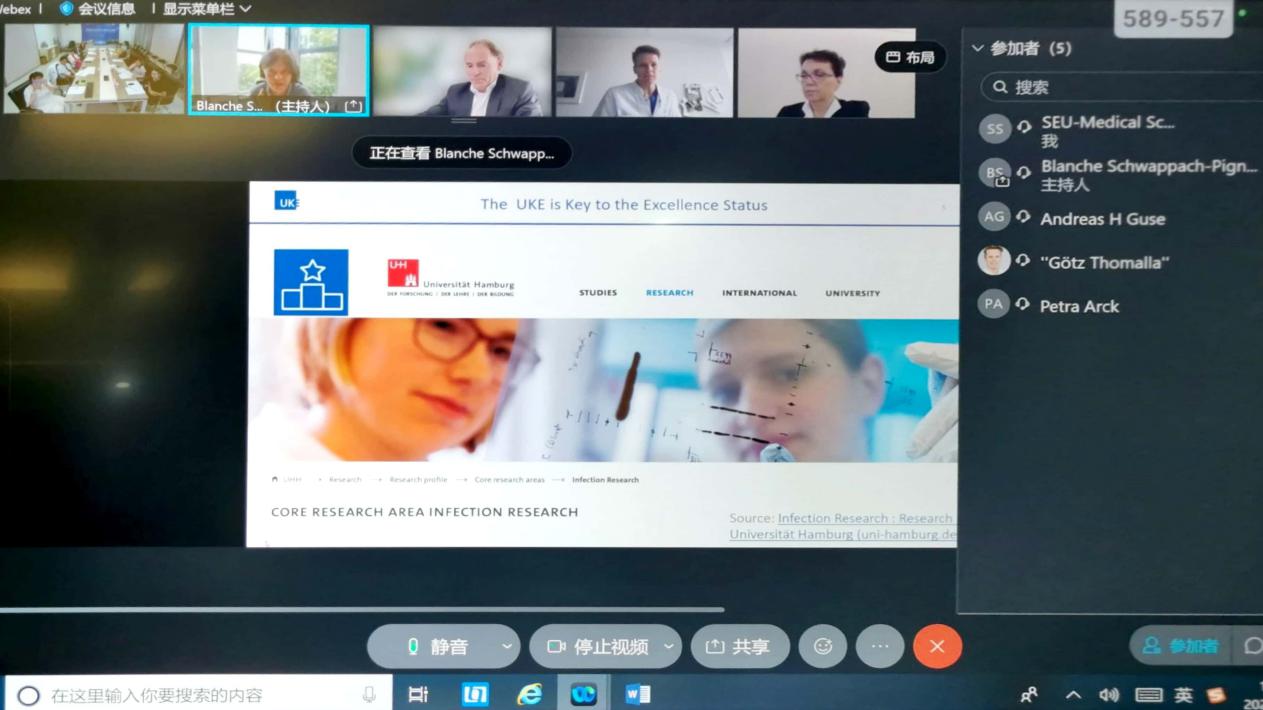Expand audio options arrow beside 静音
This screenshot has width=1263, height=710.
[x=507, y=647]
